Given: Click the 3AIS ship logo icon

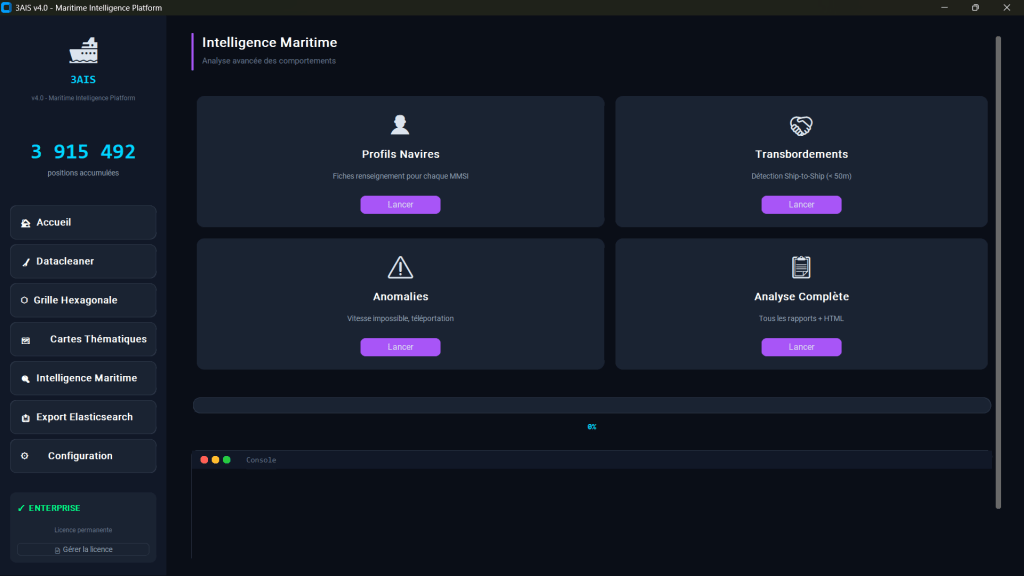Looking at the screenshot, I should [83, 51].
